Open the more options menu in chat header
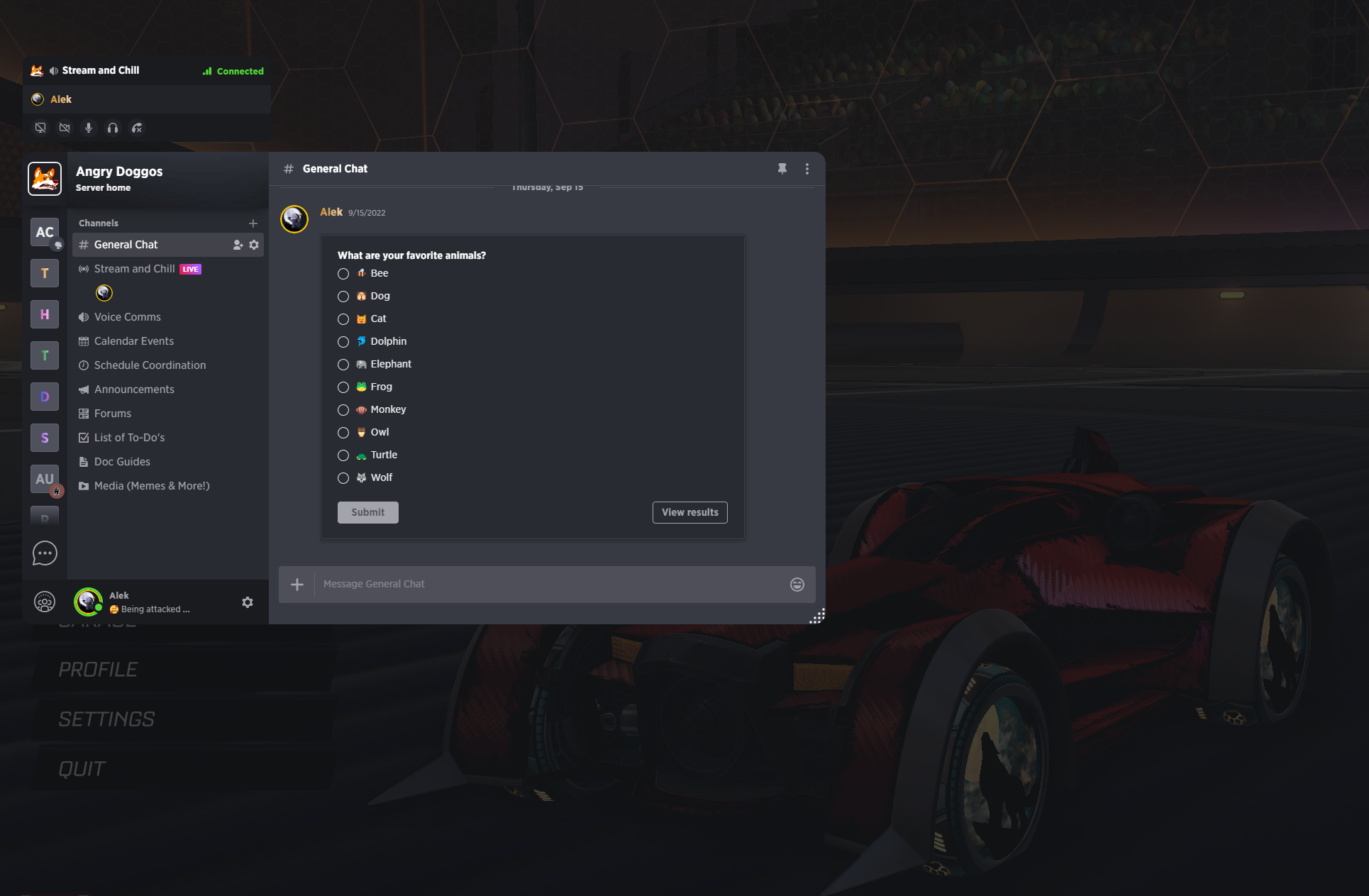1369x896 pixels. coord(807,168)
